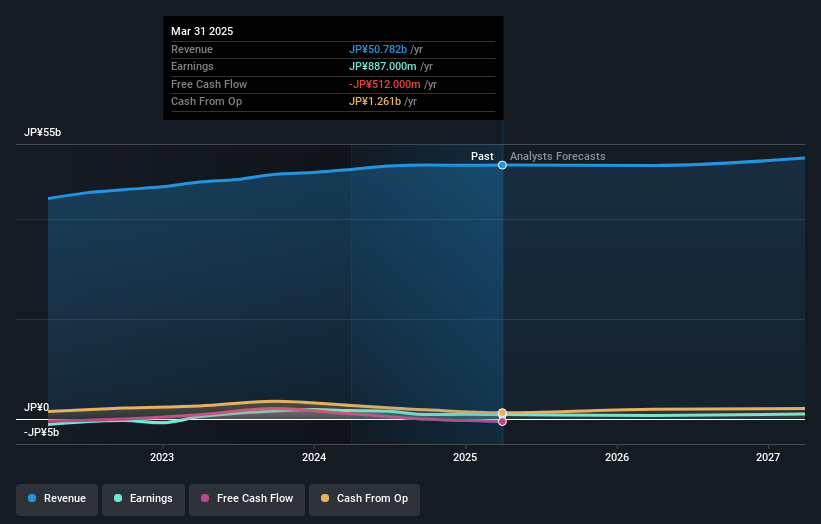Click the -JP¥512.000m free cash flow value
The height and width of the screenshot is (524, 821).
pyautogui.click(x=385, y=84)
